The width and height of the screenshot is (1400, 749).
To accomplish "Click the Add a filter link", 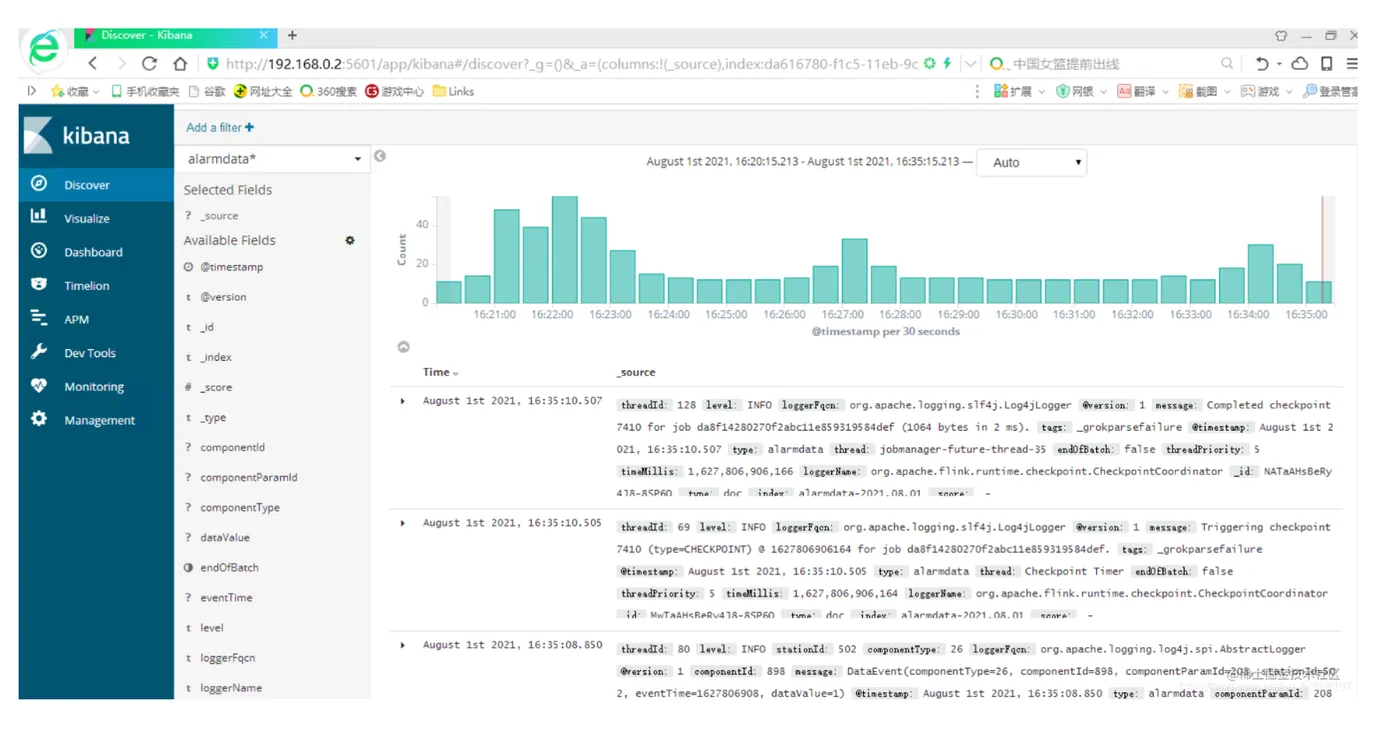I will click(220, 127).
